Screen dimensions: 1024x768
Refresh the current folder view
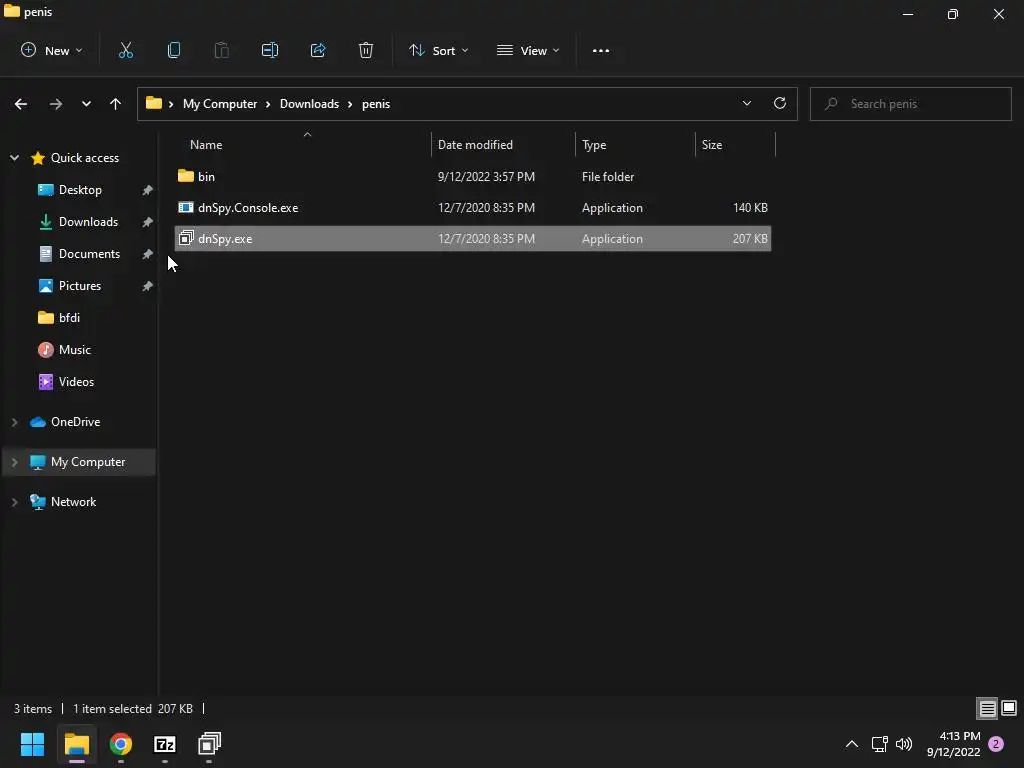tap(780, 103)
